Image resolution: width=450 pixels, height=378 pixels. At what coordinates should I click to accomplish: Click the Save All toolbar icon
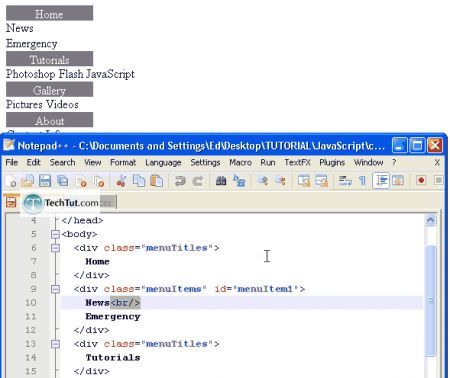pos(63,181)
